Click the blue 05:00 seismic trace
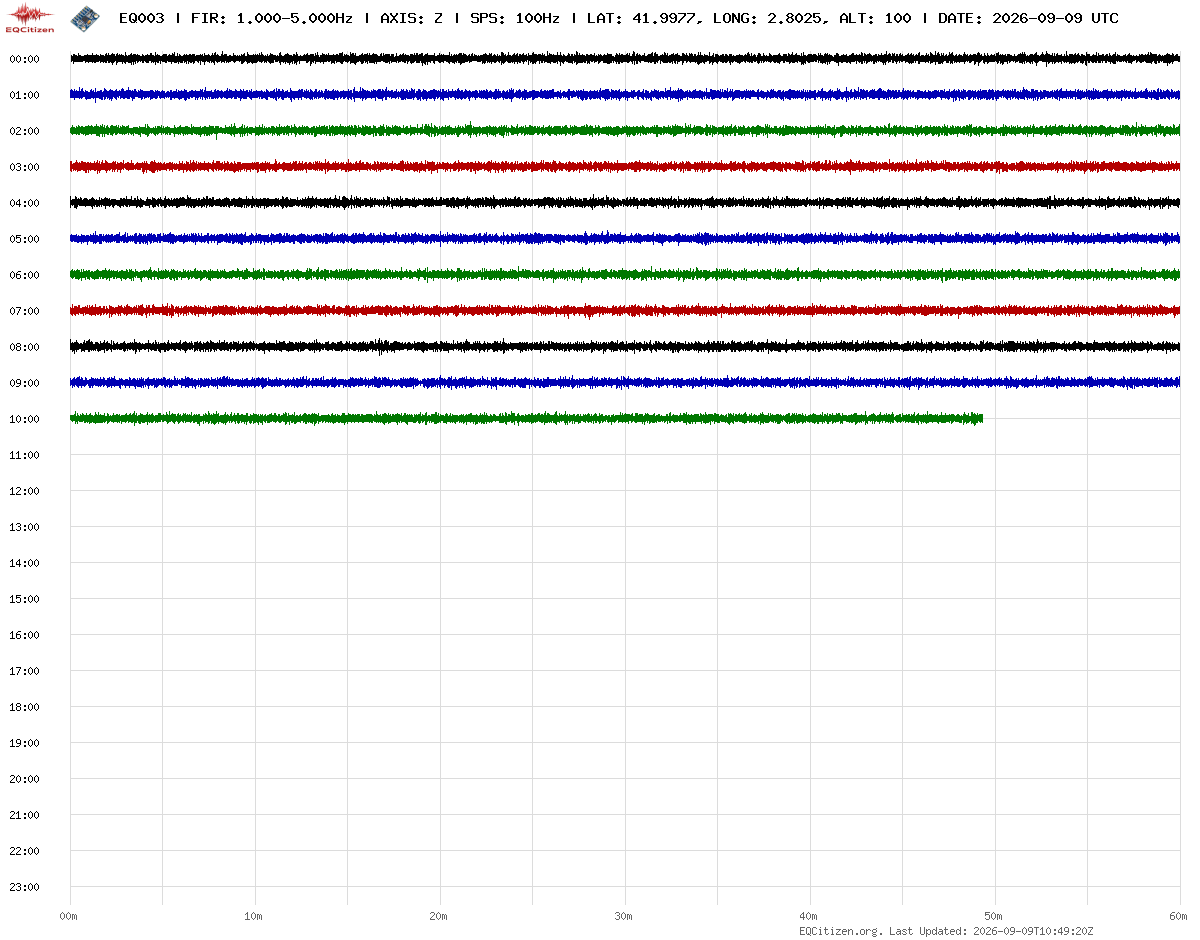The image size is (1200, 940). click(625, 238)
